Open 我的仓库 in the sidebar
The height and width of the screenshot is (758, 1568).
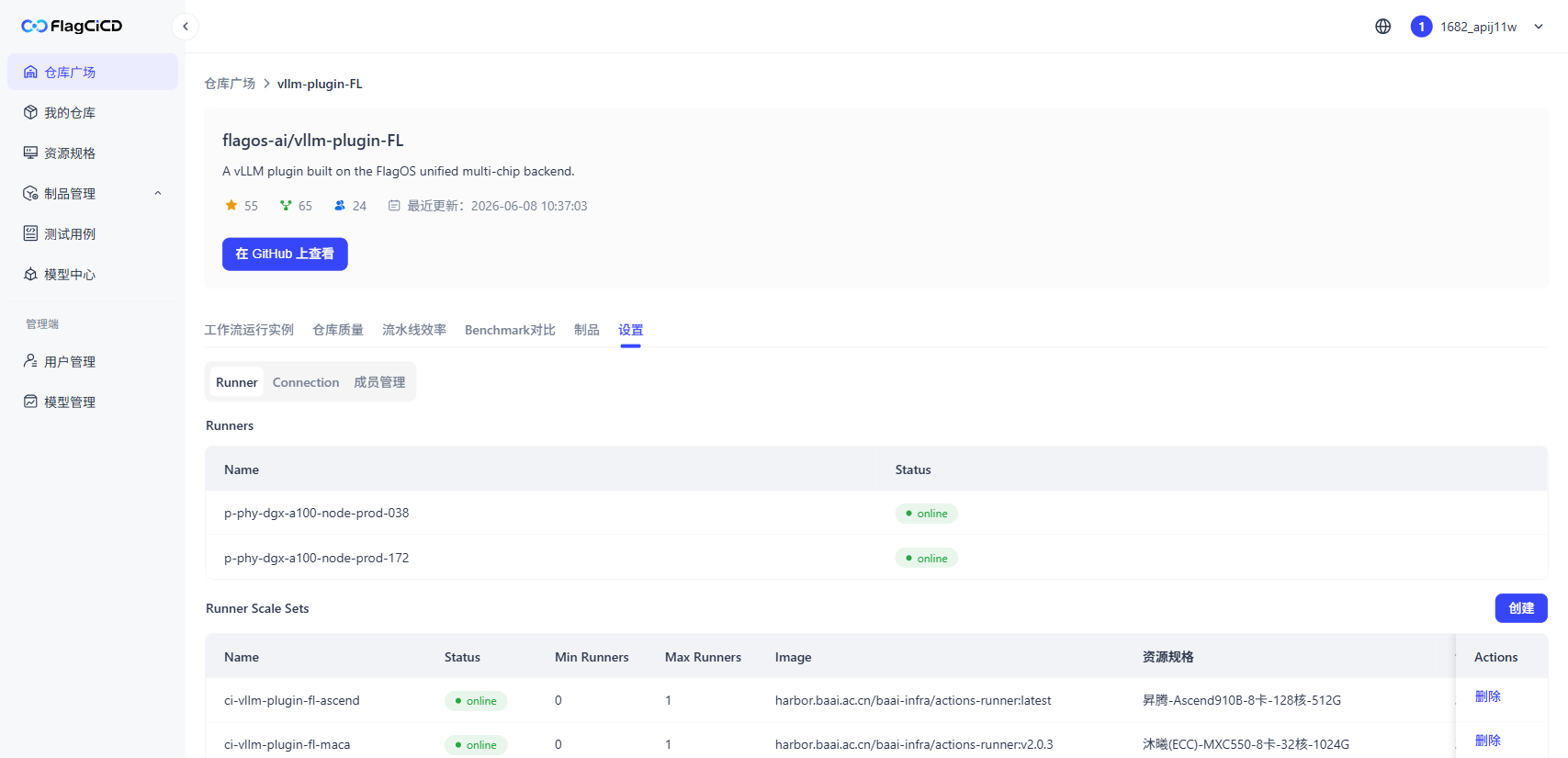[x=93, y=112]
